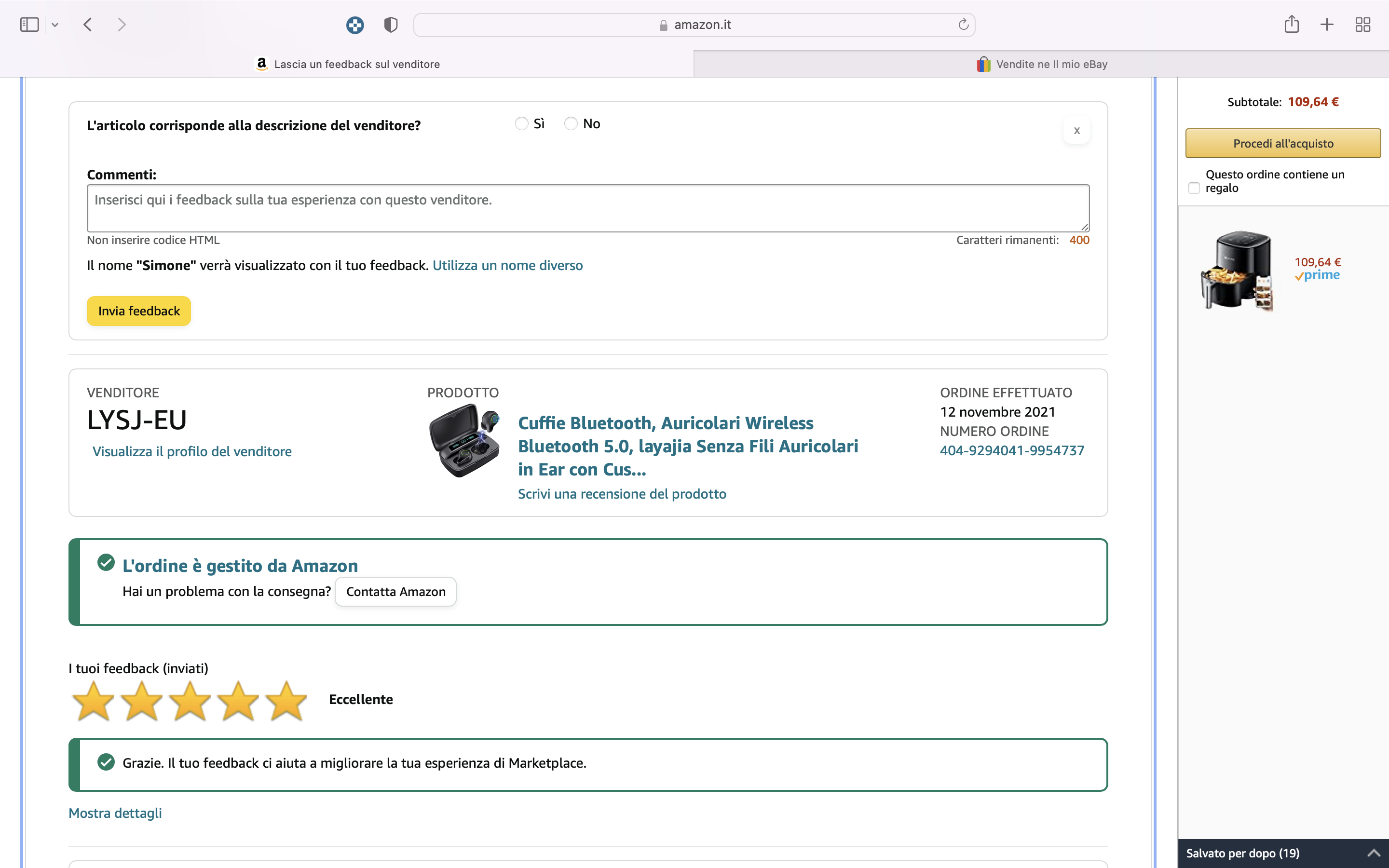
Task: Select the Sì radio button
Action: coord(521,124)
